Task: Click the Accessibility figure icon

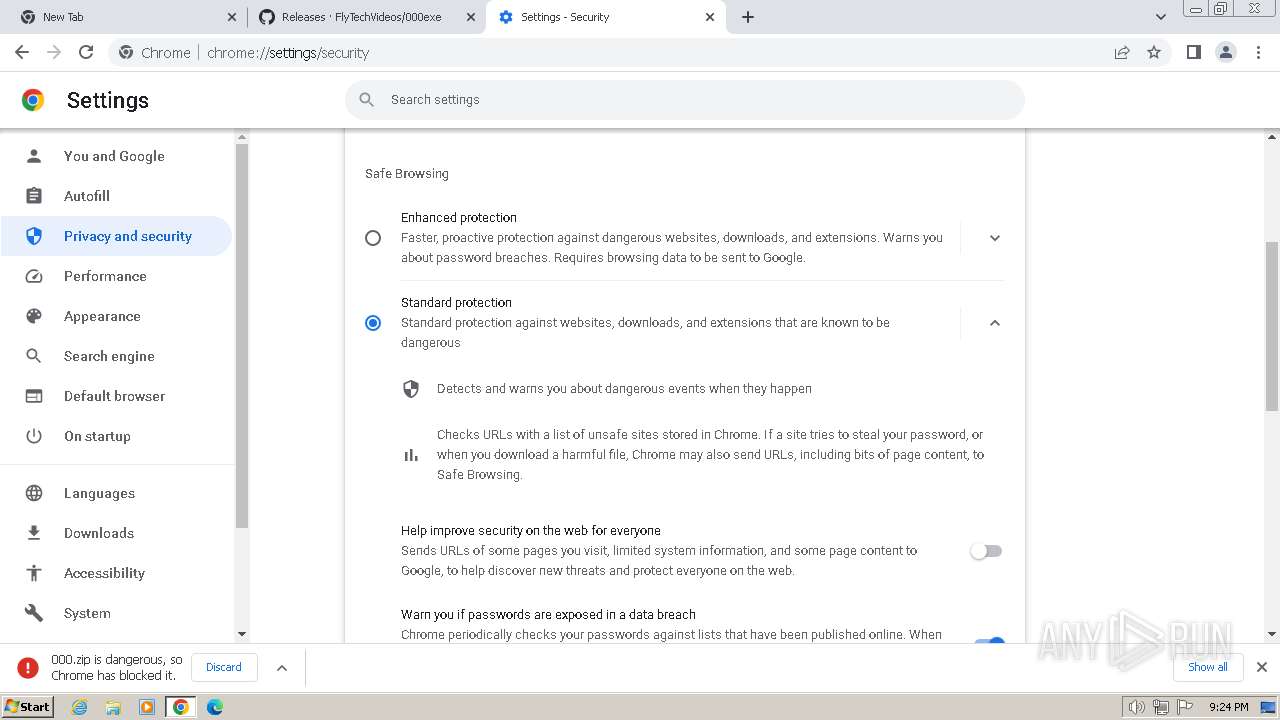Action: click(x=34, y=573)
